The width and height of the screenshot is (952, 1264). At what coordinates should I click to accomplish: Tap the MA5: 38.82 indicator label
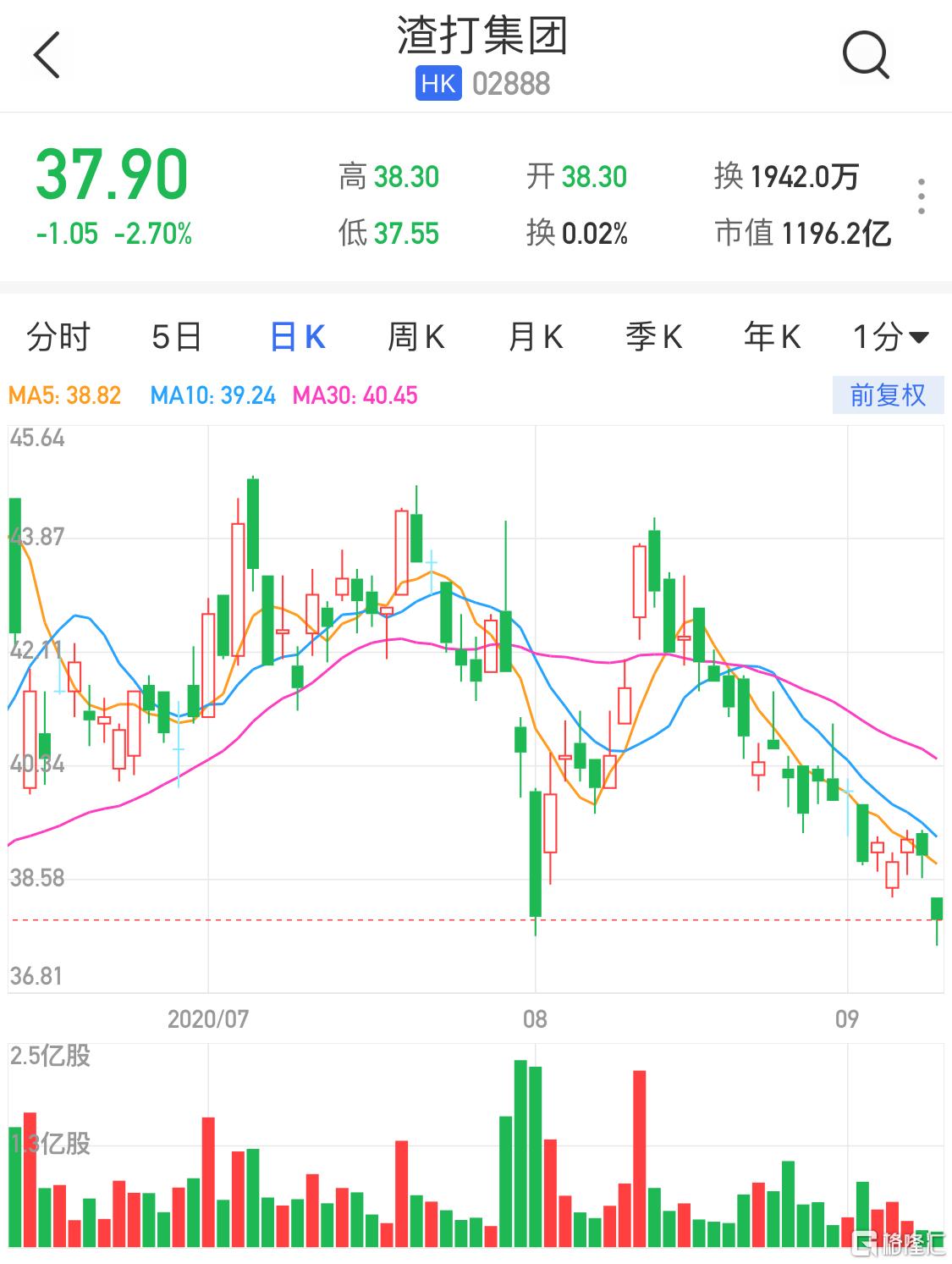[x=64, y=395]
